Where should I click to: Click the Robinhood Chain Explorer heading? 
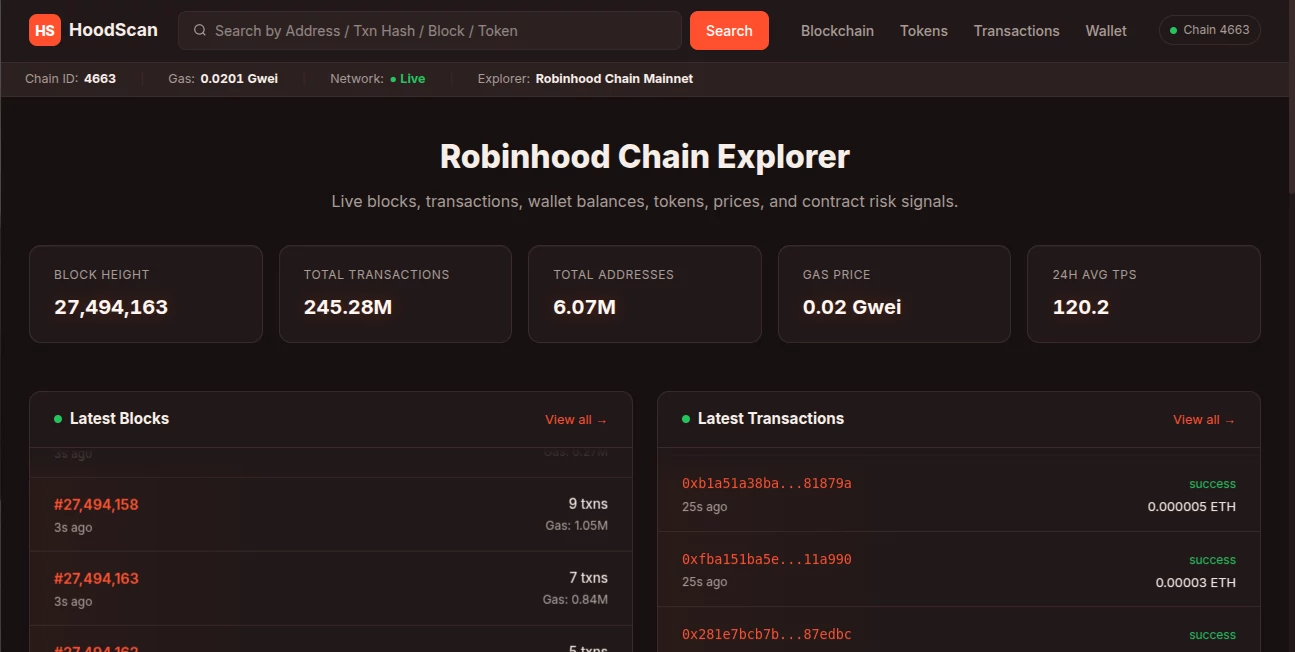point(645,157)
